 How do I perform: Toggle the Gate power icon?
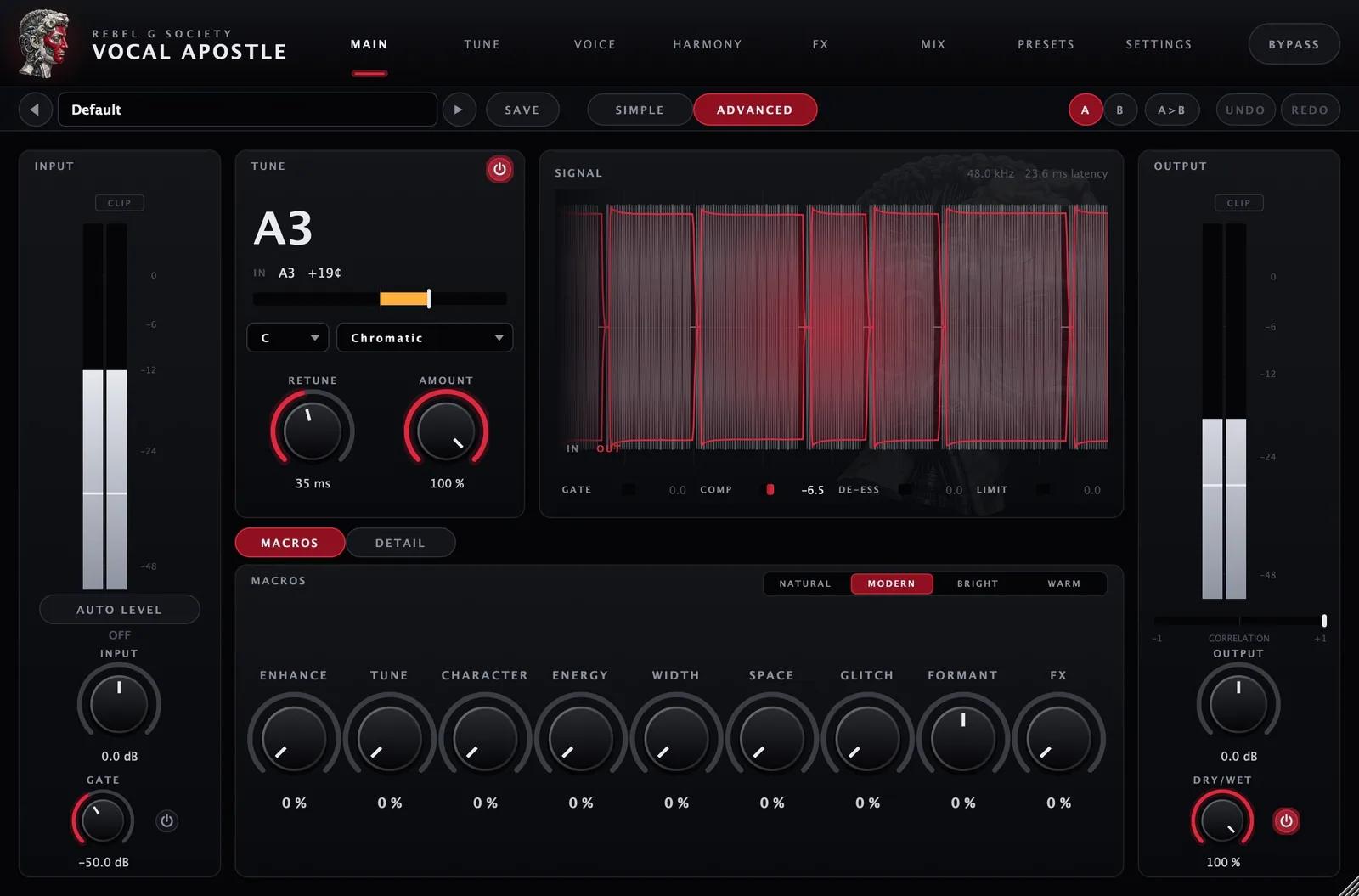point(167,820)
